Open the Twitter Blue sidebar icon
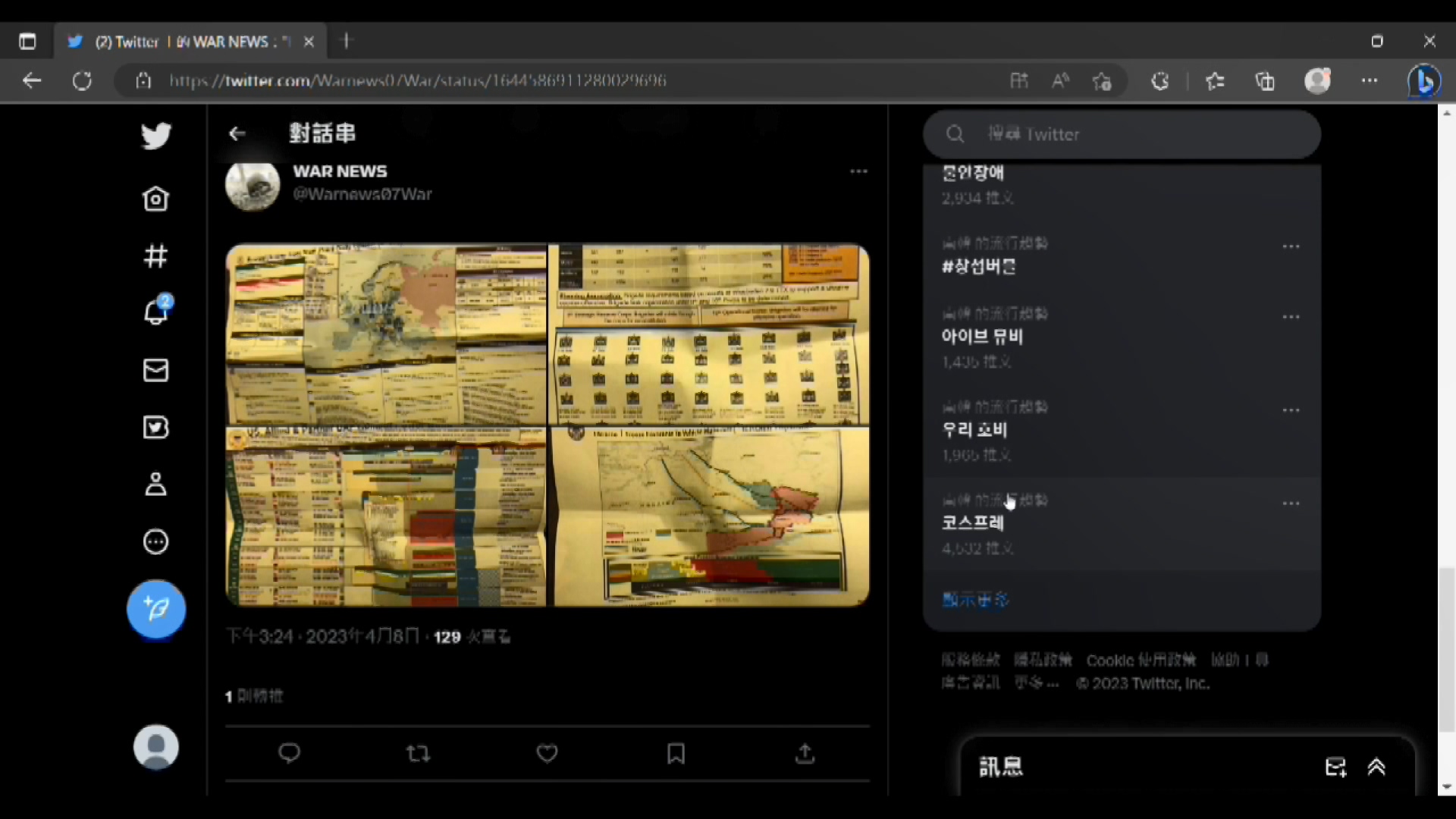1456x819 pixels. coord(155,428)
